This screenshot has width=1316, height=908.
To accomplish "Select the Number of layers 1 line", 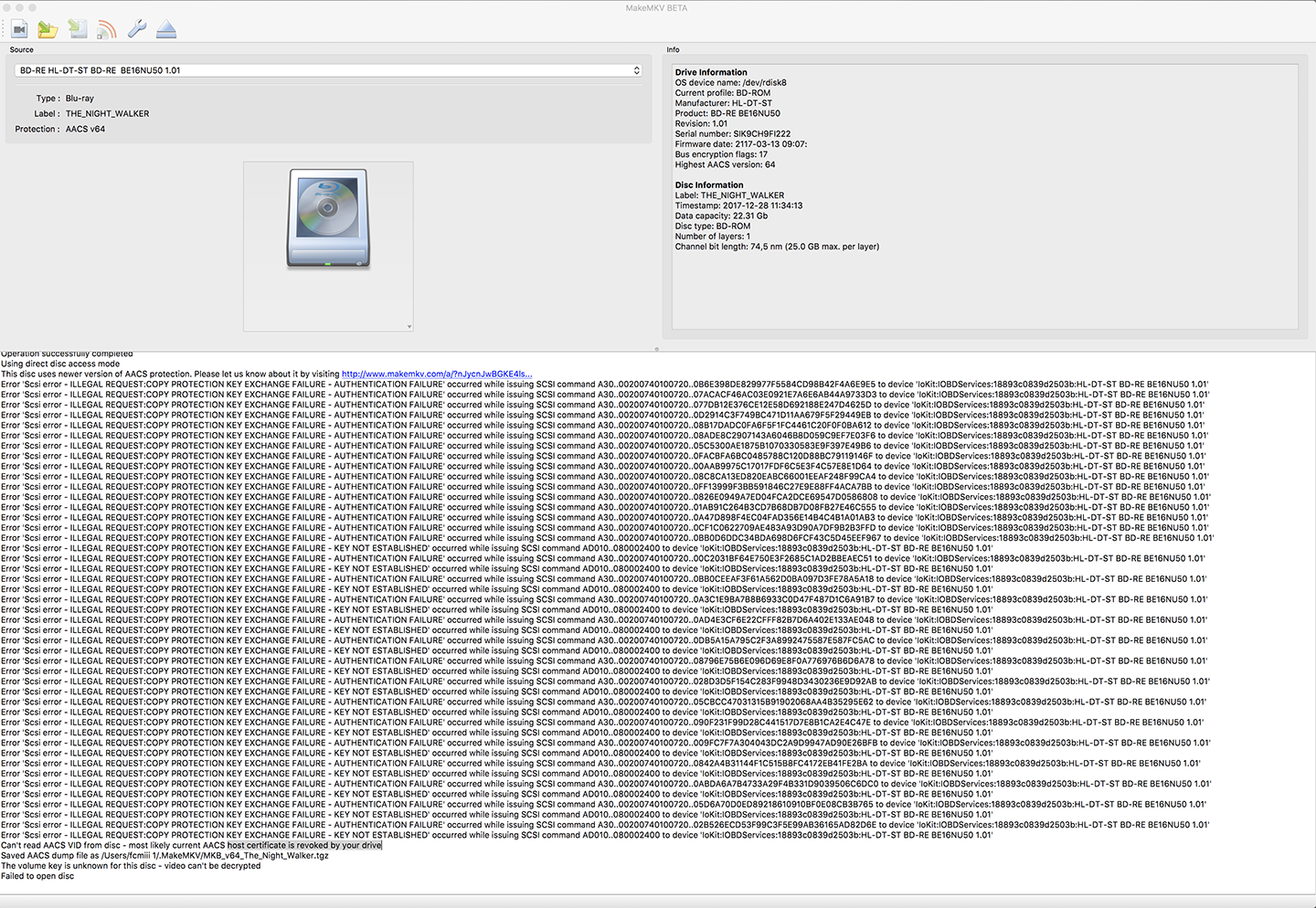I will (713, 237).
